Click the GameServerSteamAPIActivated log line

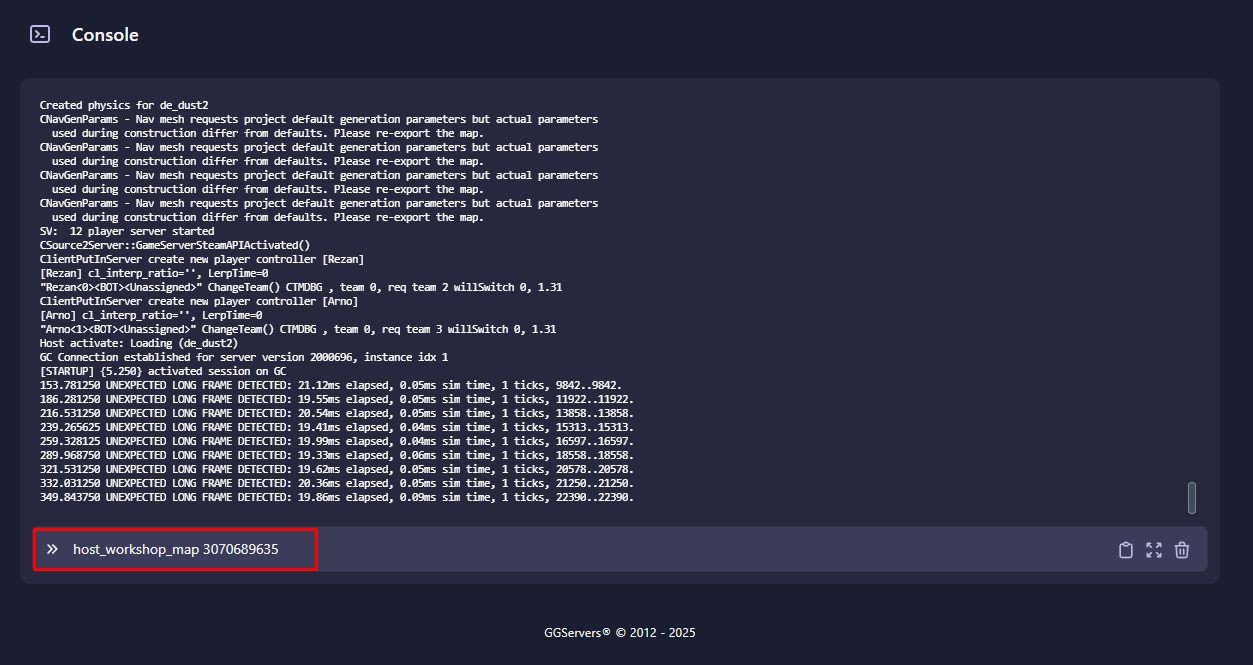pyautogui.click(x=175, y=245)
